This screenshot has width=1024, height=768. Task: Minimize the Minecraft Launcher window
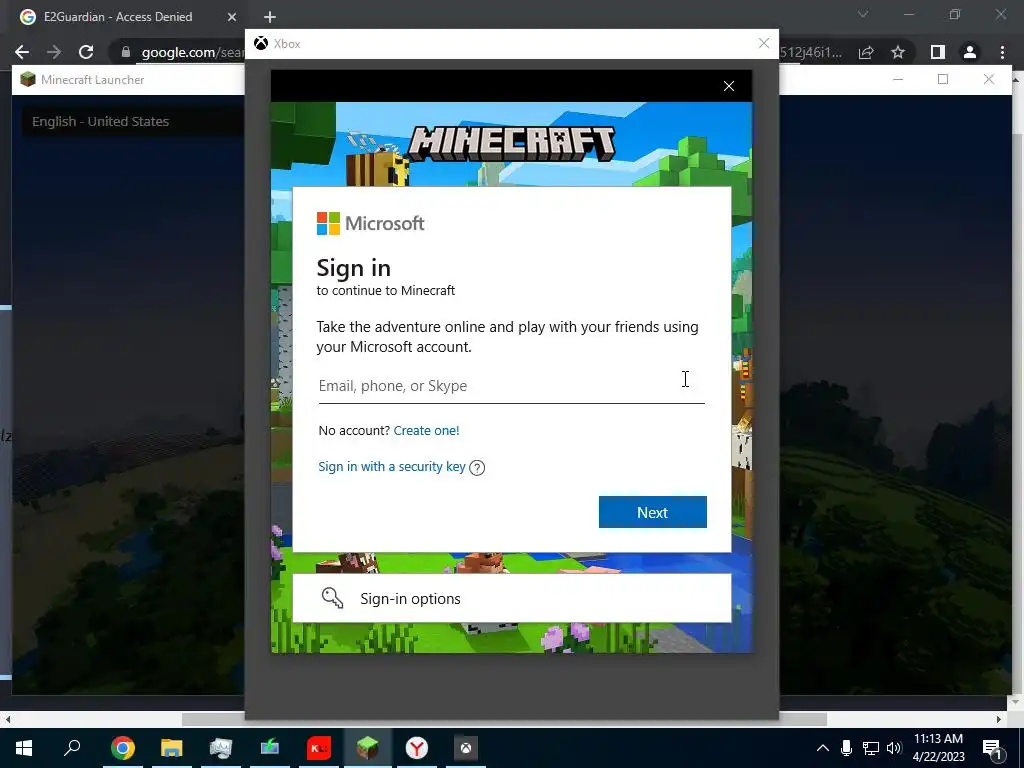pos(898,79)
